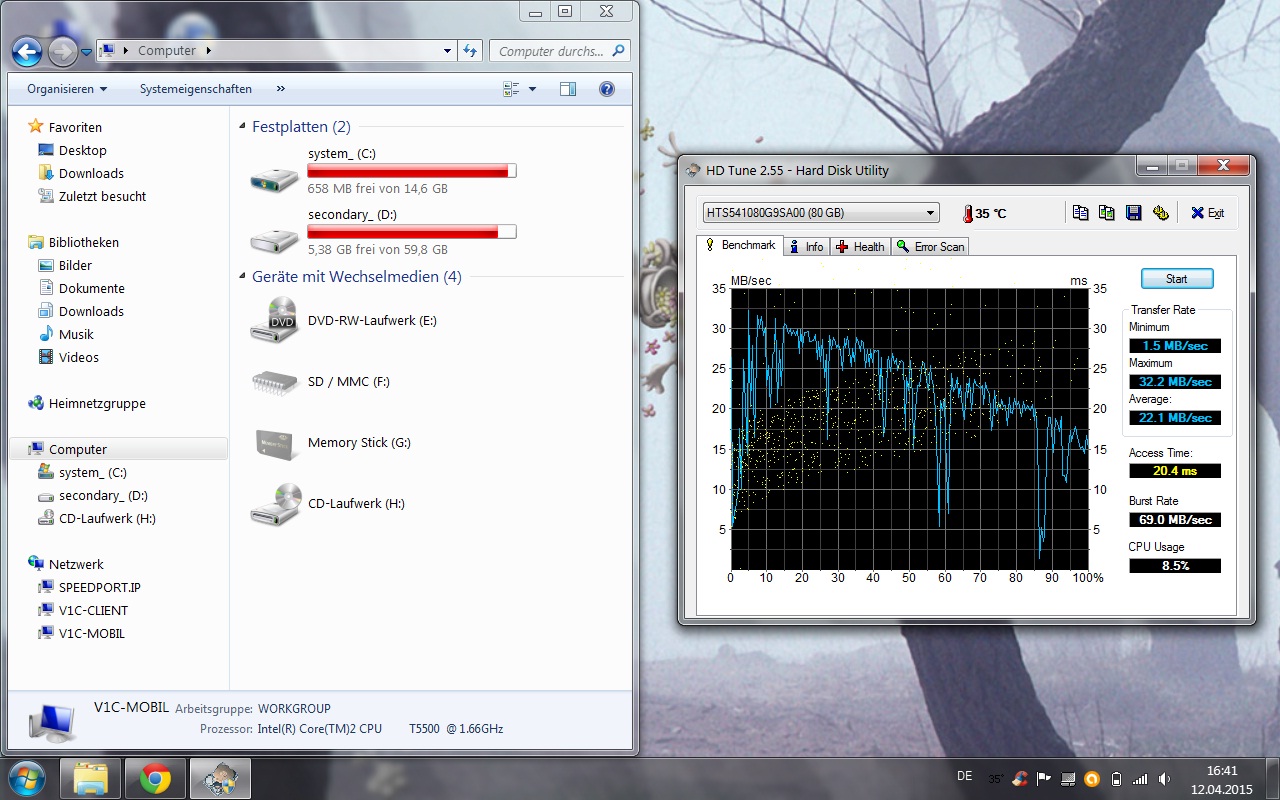Screen dimensions: 1280x800
Task: Change the view with the view icon
Action: click(x=511, y=89)
